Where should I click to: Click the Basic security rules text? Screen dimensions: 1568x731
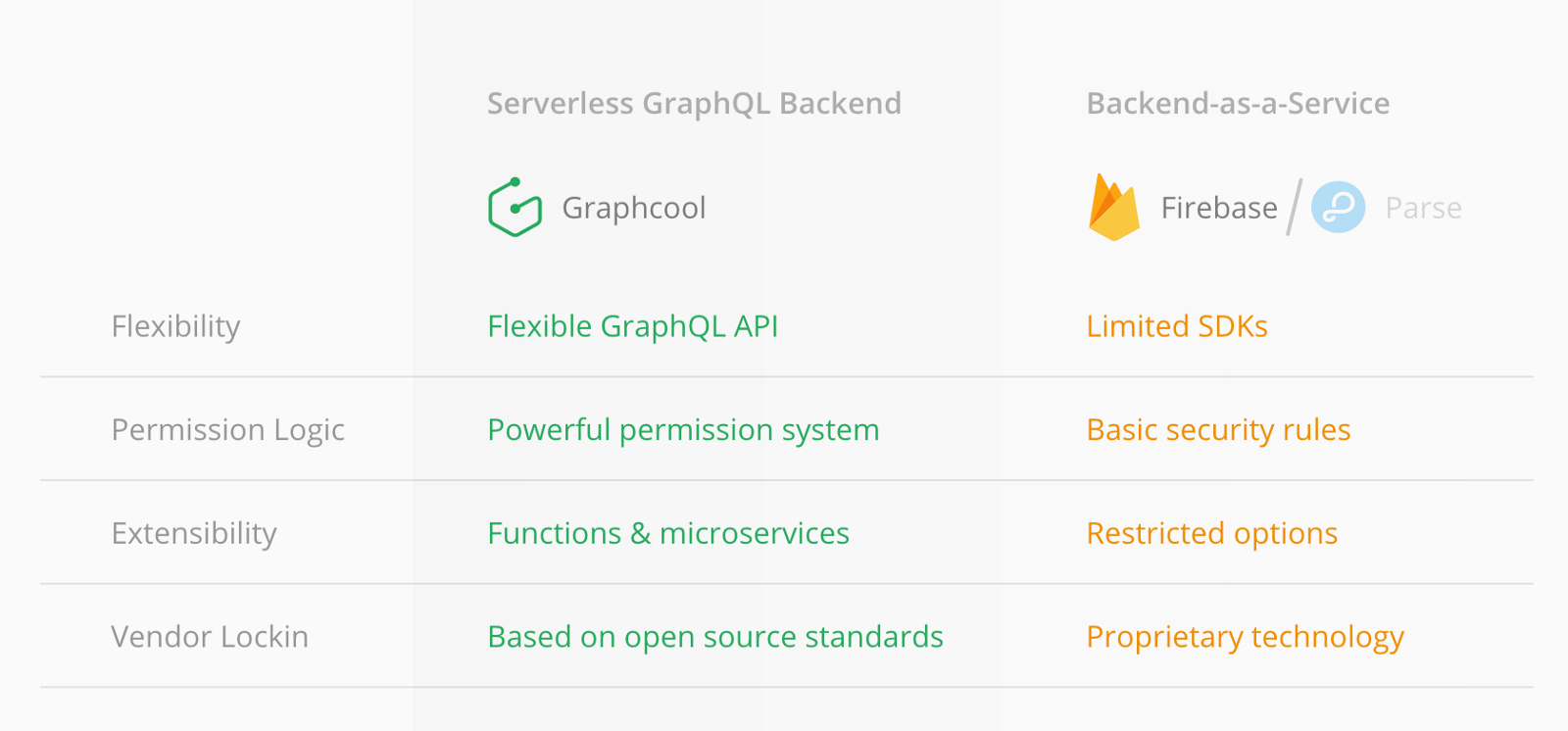(1218, 429)
